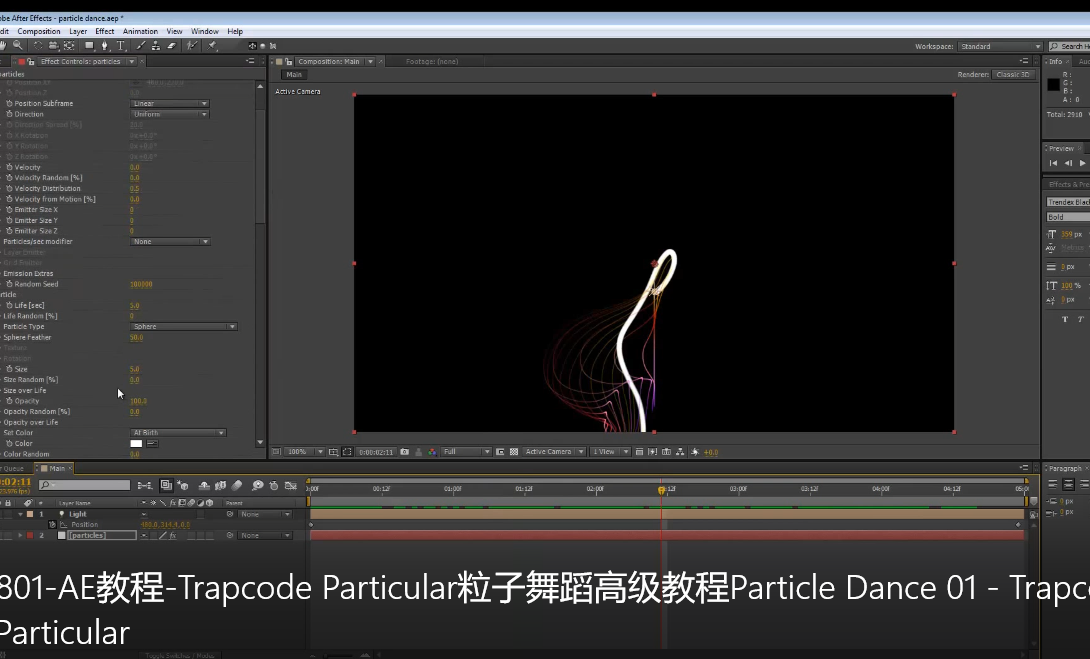
Task: Open the Particle Type dropdown showing Sphere
Action: point(184,327)
